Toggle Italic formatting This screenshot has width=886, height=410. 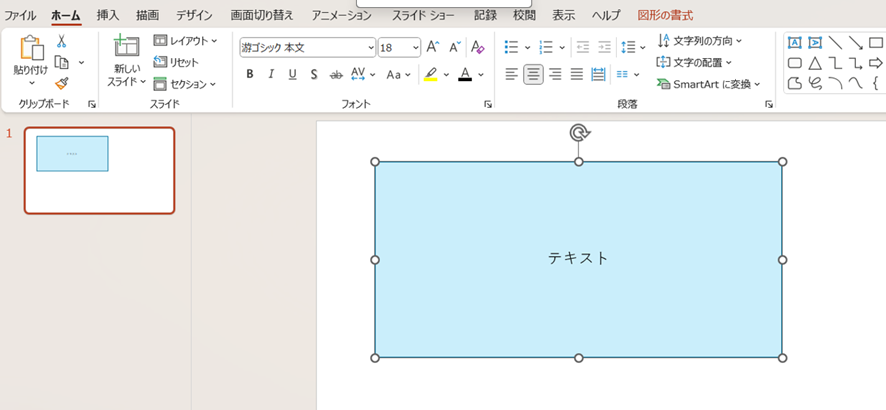pos(271,74)
